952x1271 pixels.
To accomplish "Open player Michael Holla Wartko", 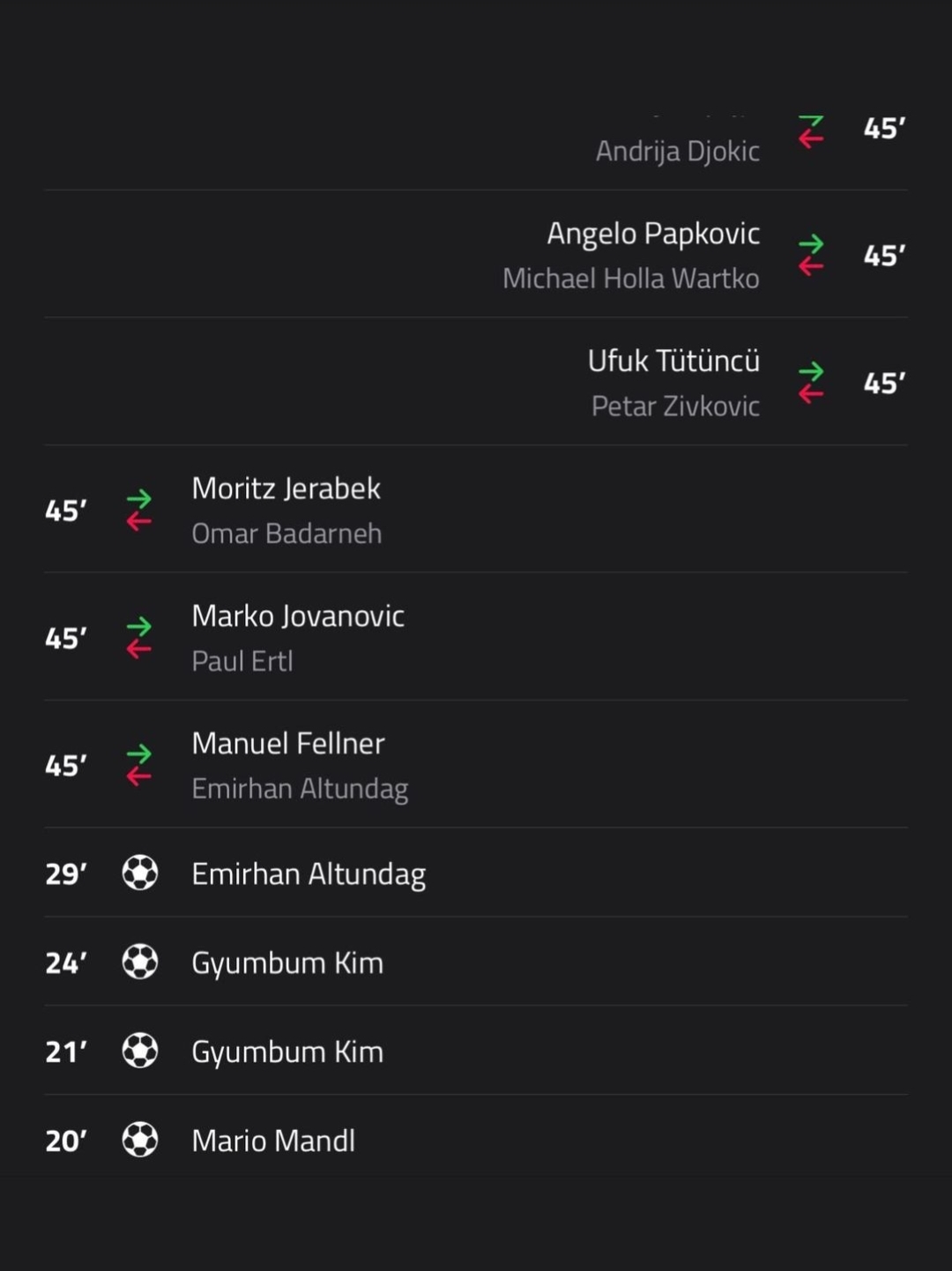I will (631, 279).
